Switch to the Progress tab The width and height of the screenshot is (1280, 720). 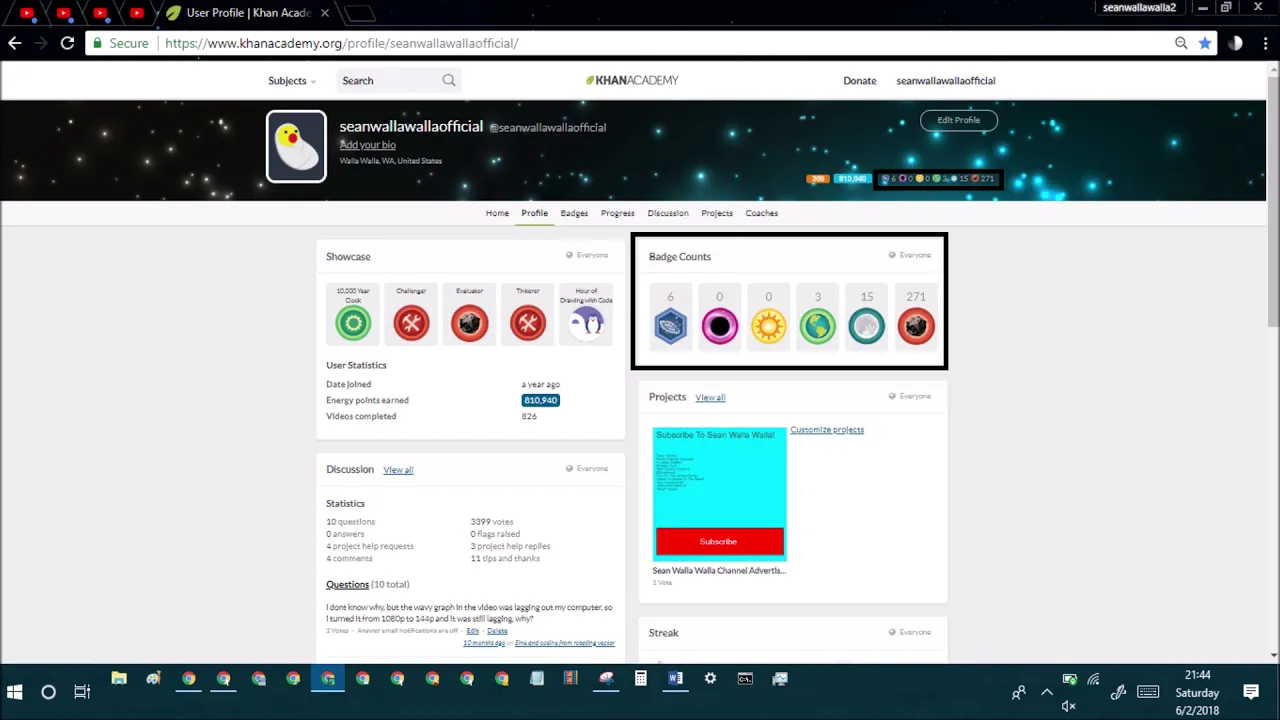618,213
